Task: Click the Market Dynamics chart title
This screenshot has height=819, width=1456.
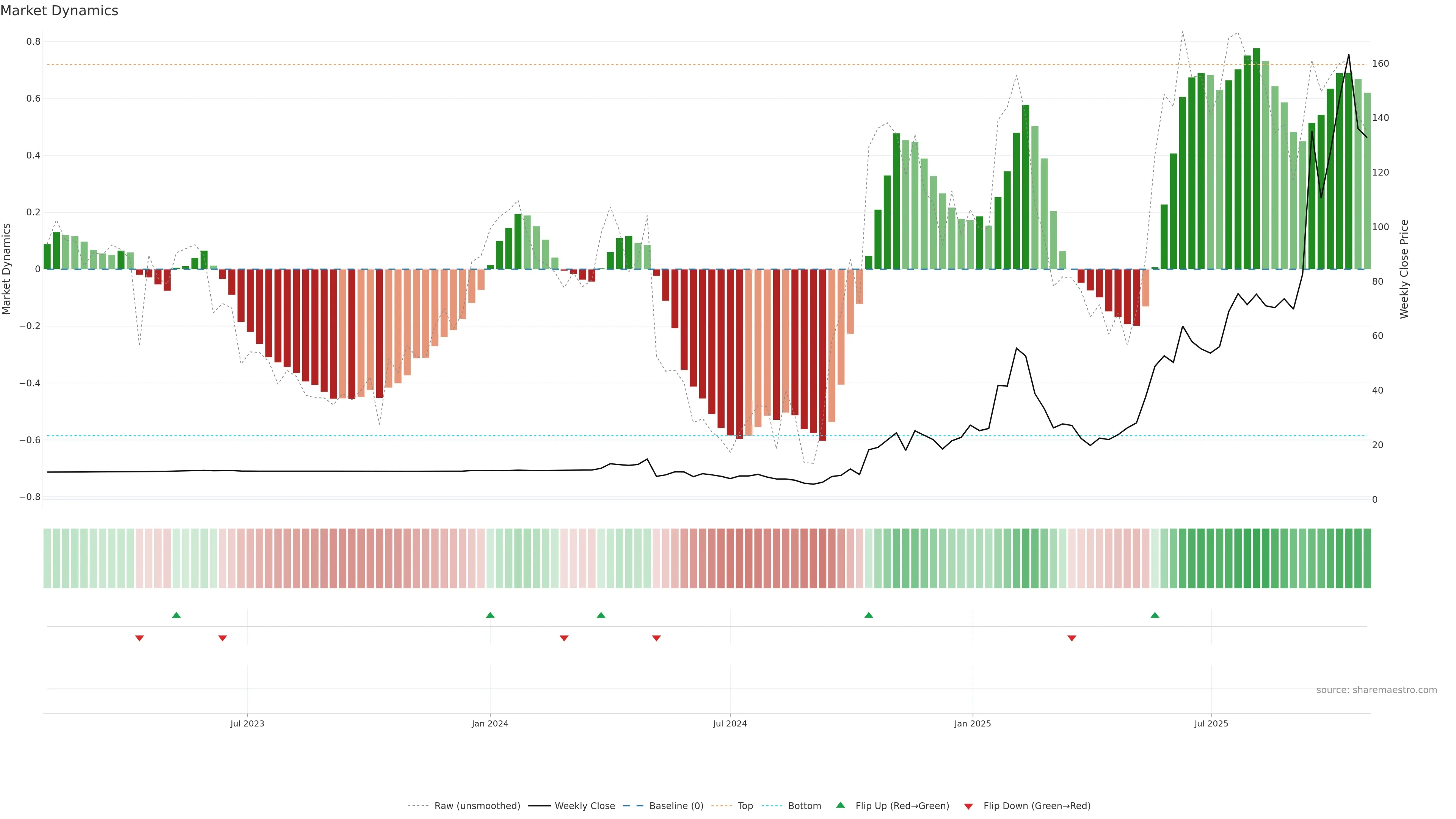Action: tap(60, 11)
